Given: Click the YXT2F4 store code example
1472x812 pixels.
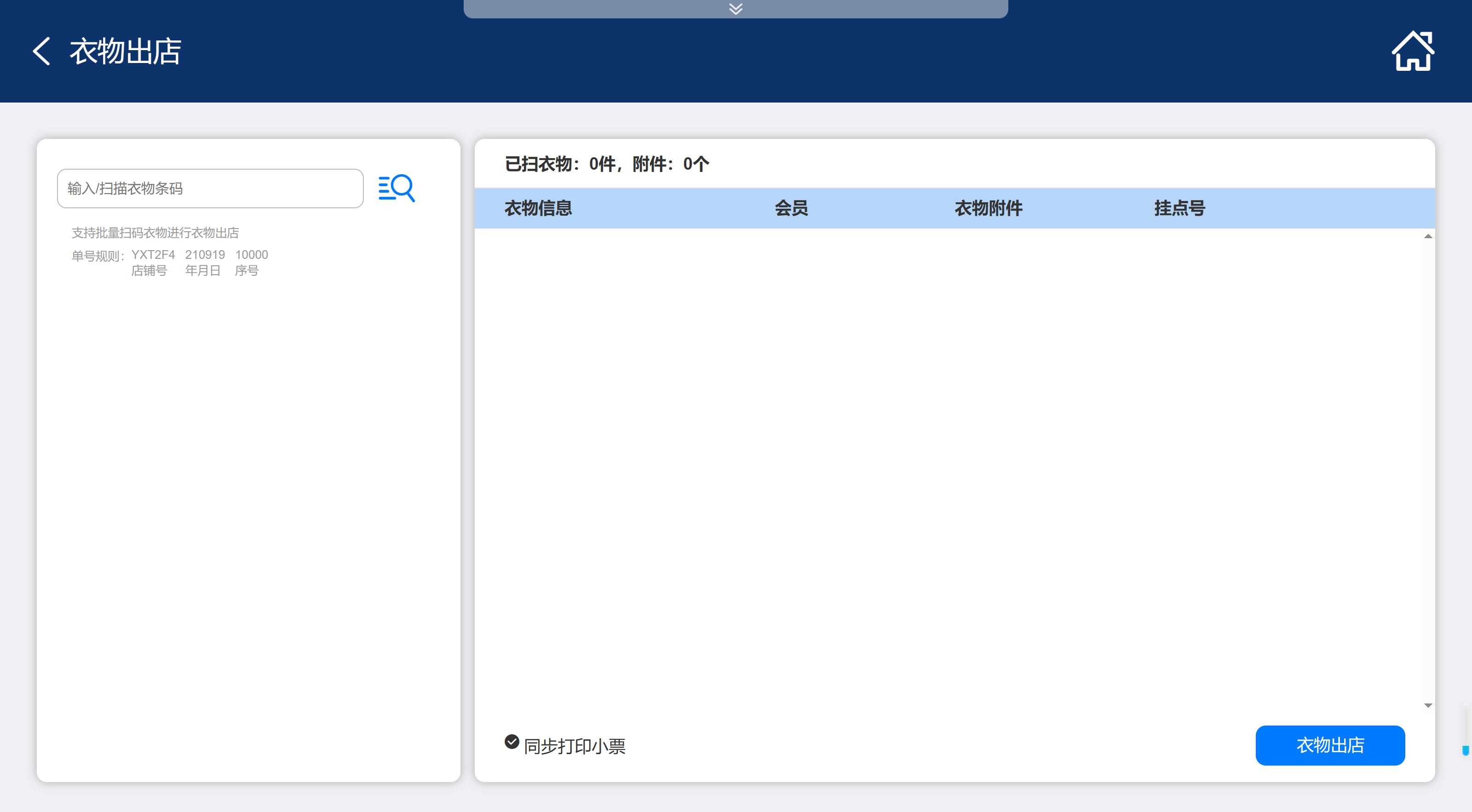Looking at the screenshot, I should pos(153,255).
